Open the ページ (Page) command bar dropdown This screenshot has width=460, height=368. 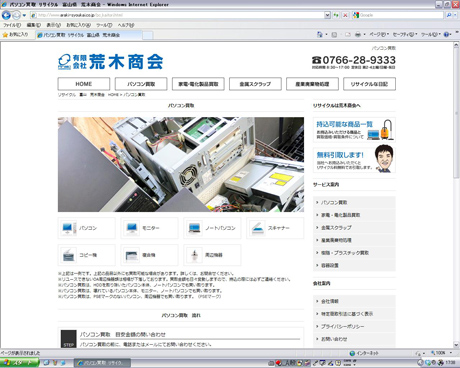coord(379,34)
